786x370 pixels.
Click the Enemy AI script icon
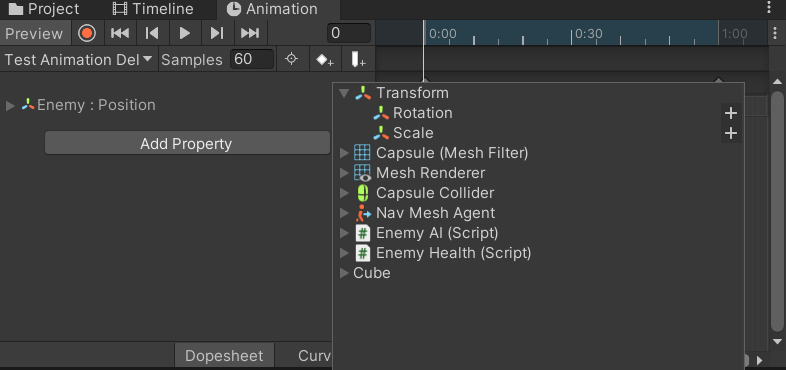362,233
